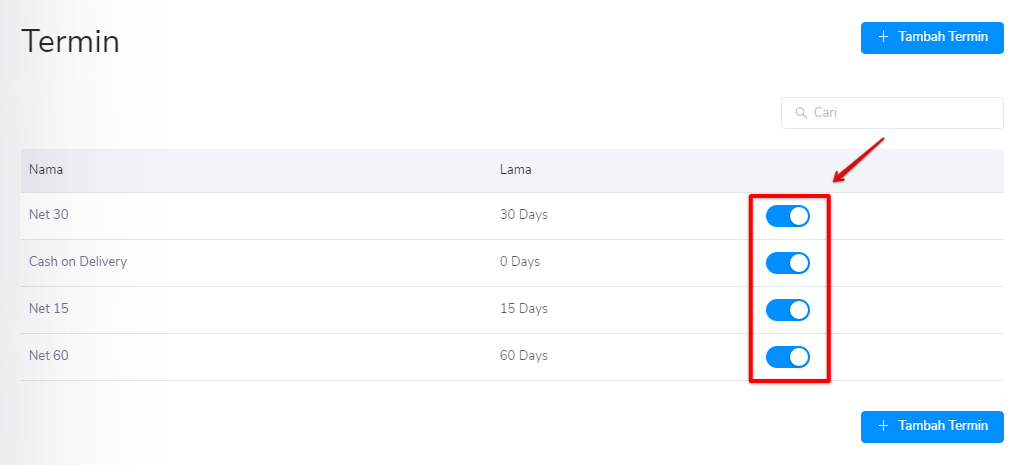Screen dimensions: 1027x465
Task: Click the Lama column header
Action: tap(516, 170)
